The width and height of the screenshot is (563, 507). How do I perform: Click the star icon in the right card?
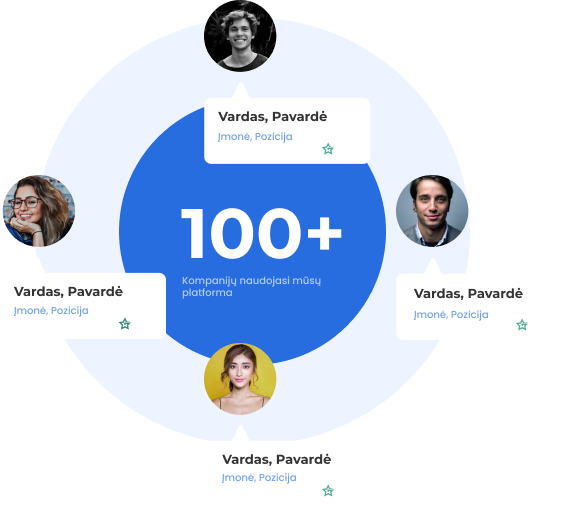[x=522, y=325]
